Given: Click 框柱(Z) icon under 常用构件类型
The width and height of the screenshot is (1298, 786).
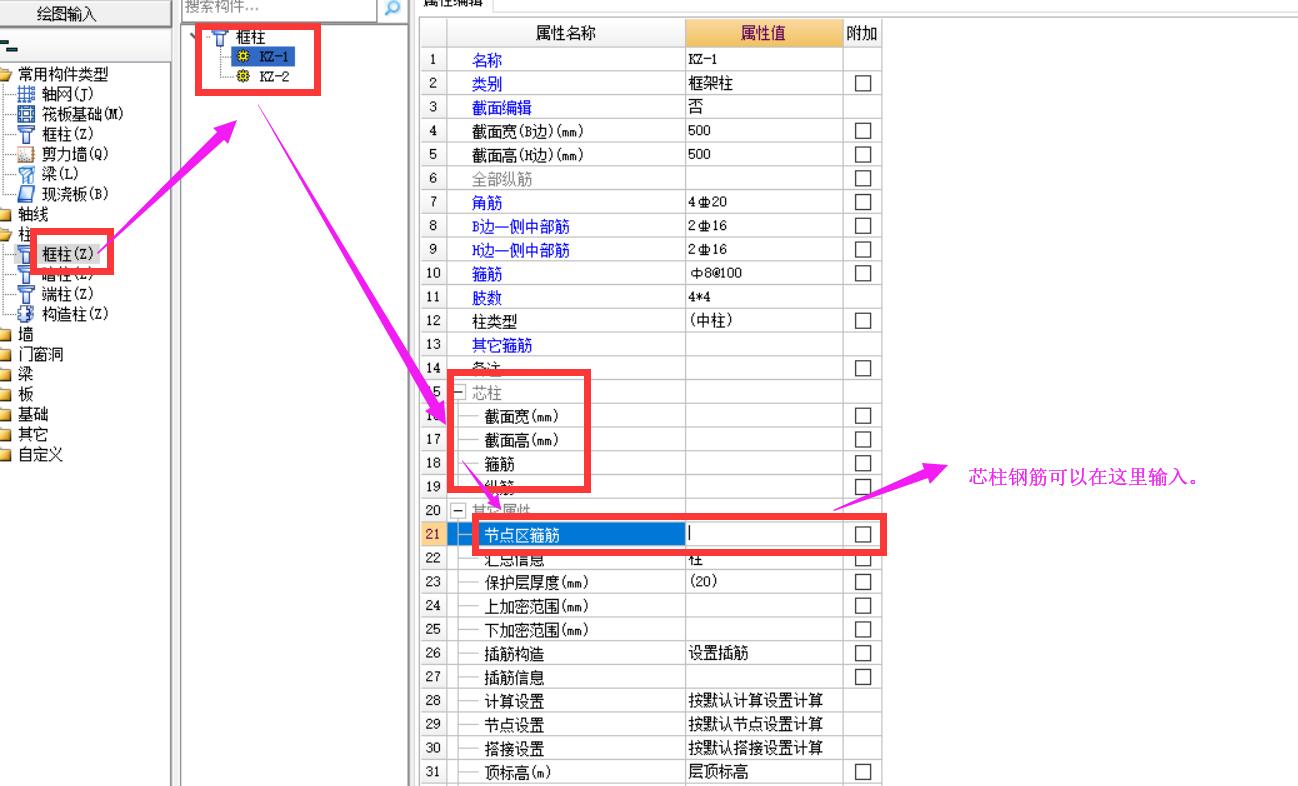Looking at the screenshot, I should click(26, 134).
